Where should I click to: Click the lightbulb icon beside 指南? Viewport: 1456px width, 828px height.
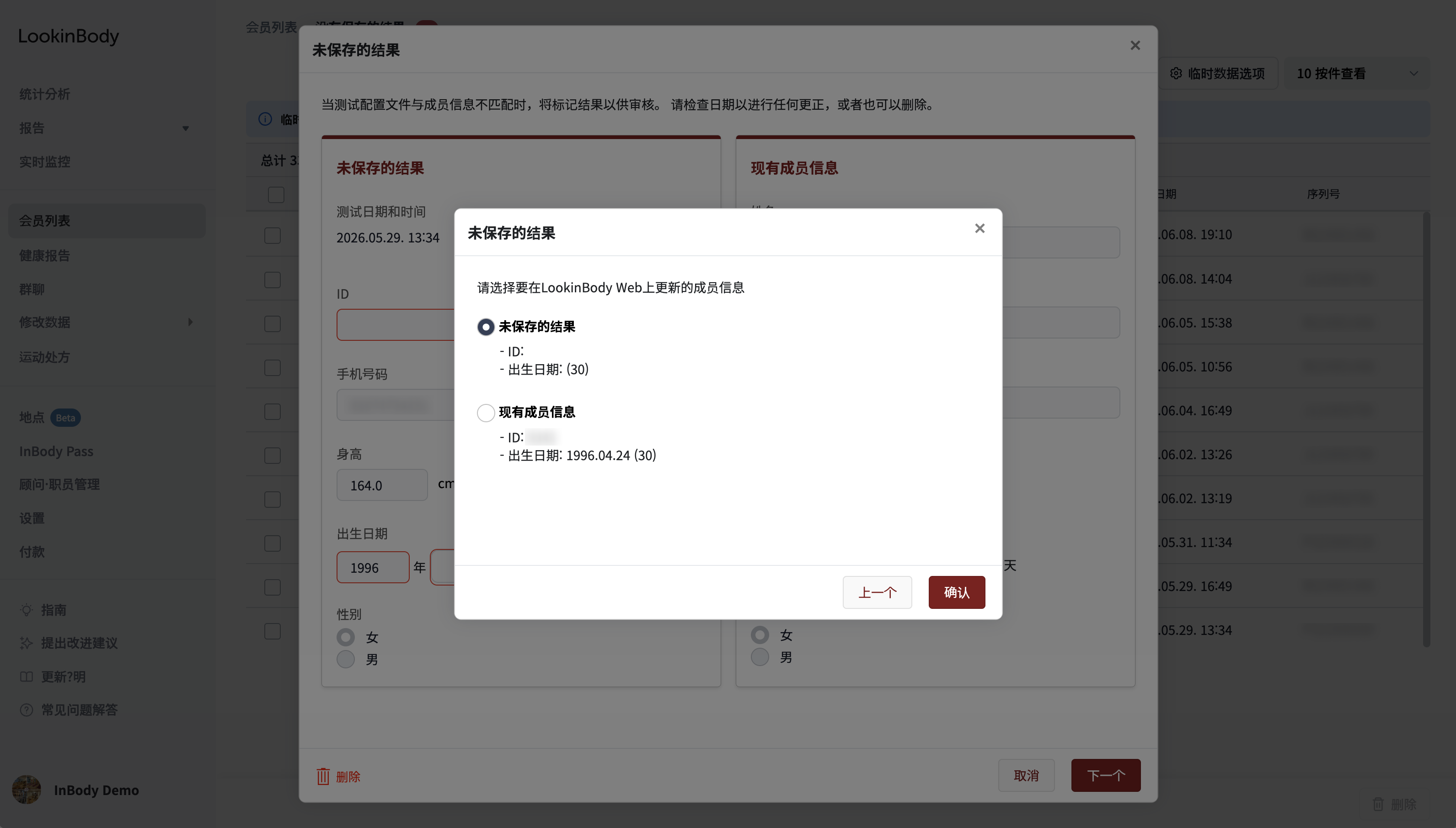(x=26, y=610)
